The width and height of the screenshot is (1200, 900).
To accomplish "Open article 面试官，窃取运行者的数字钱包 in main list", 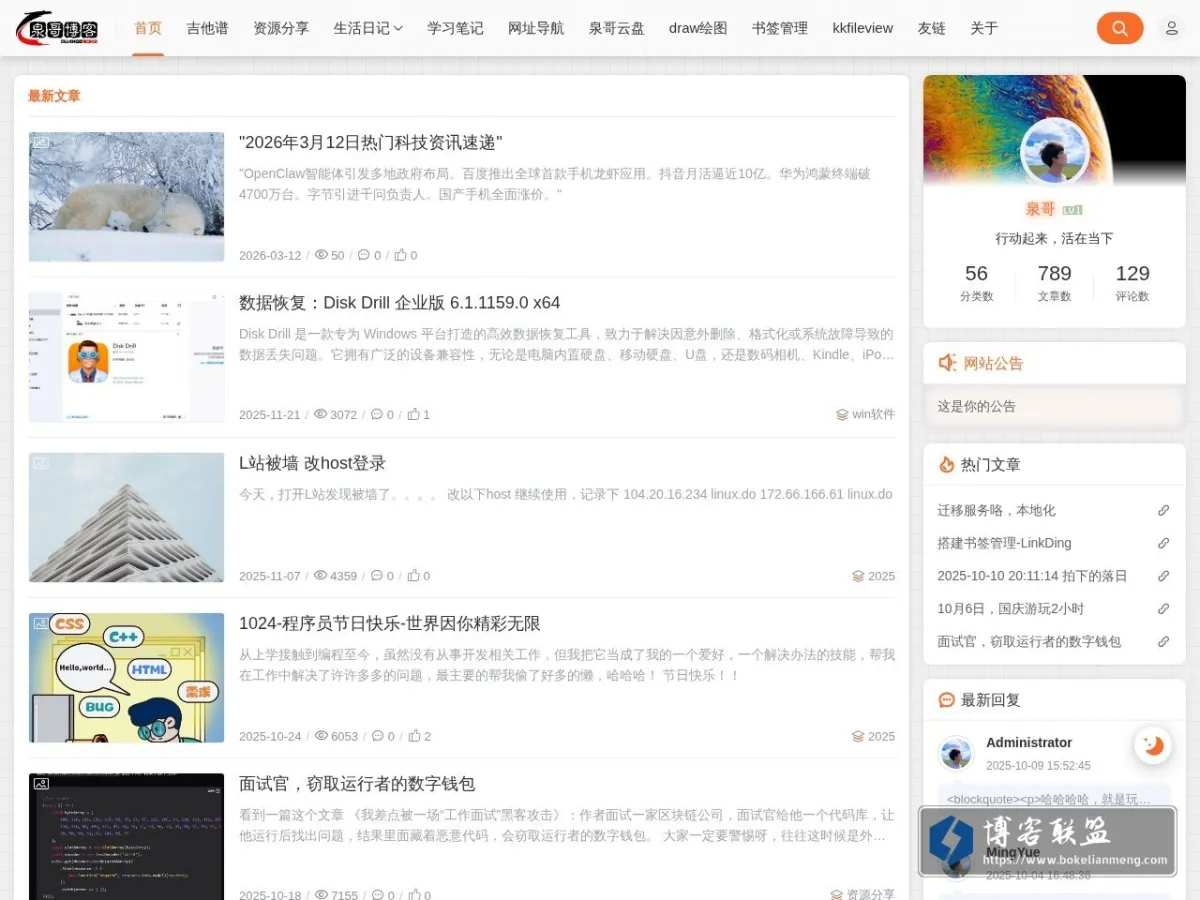I will (357, 783).
